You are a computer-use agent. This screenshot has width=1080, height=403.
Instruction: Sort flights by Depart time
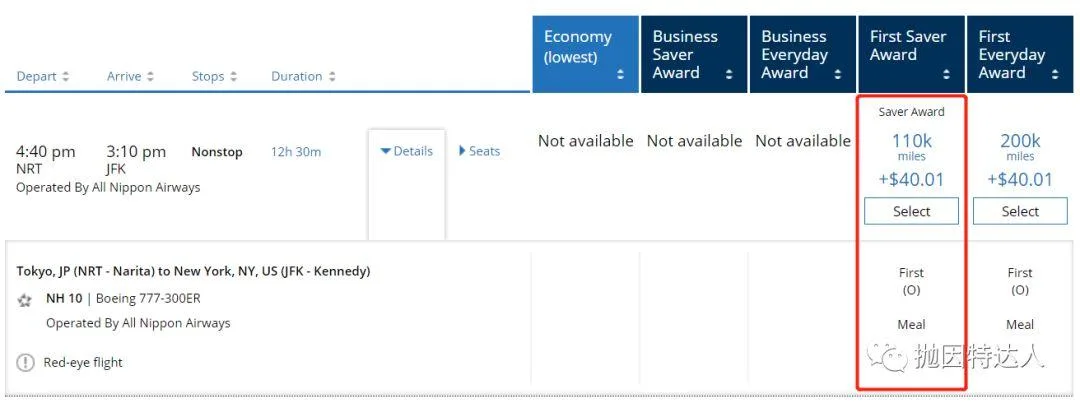pos(43,76)
